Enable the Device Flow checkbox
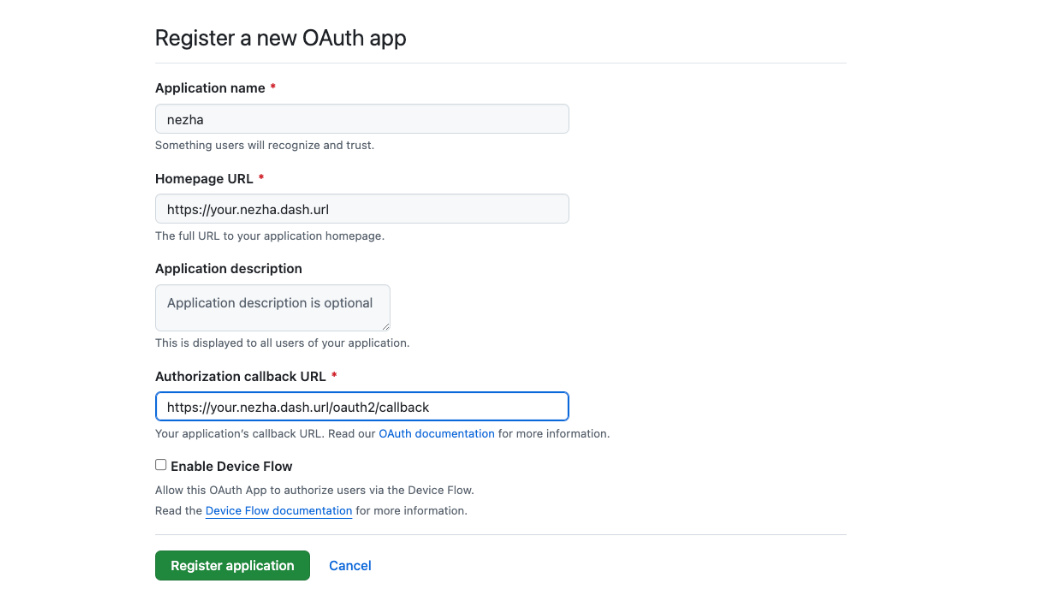 click(161, 465)
